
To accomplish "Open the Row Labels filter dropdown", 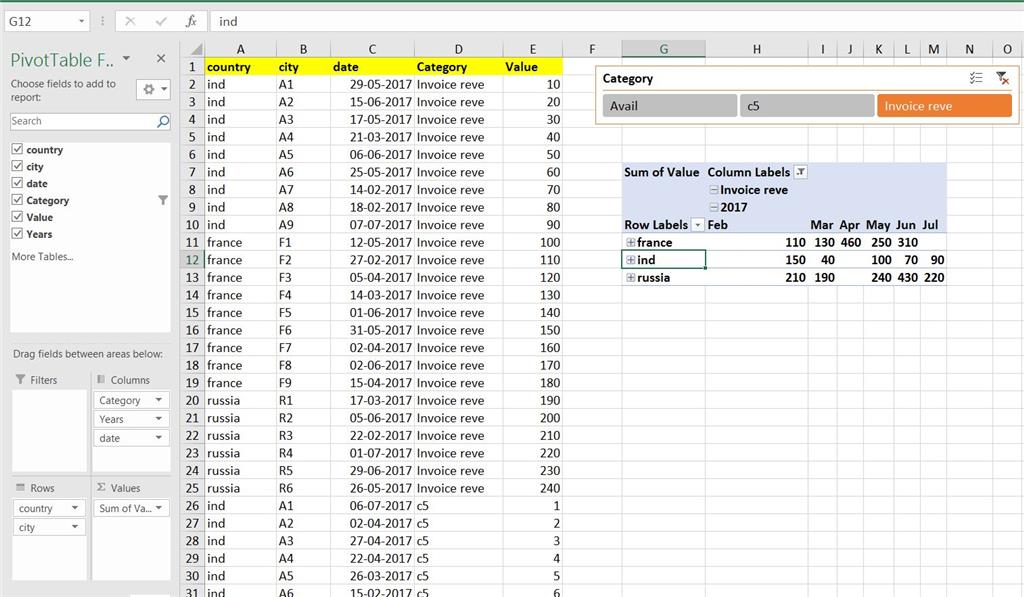I will coord(697,225).
